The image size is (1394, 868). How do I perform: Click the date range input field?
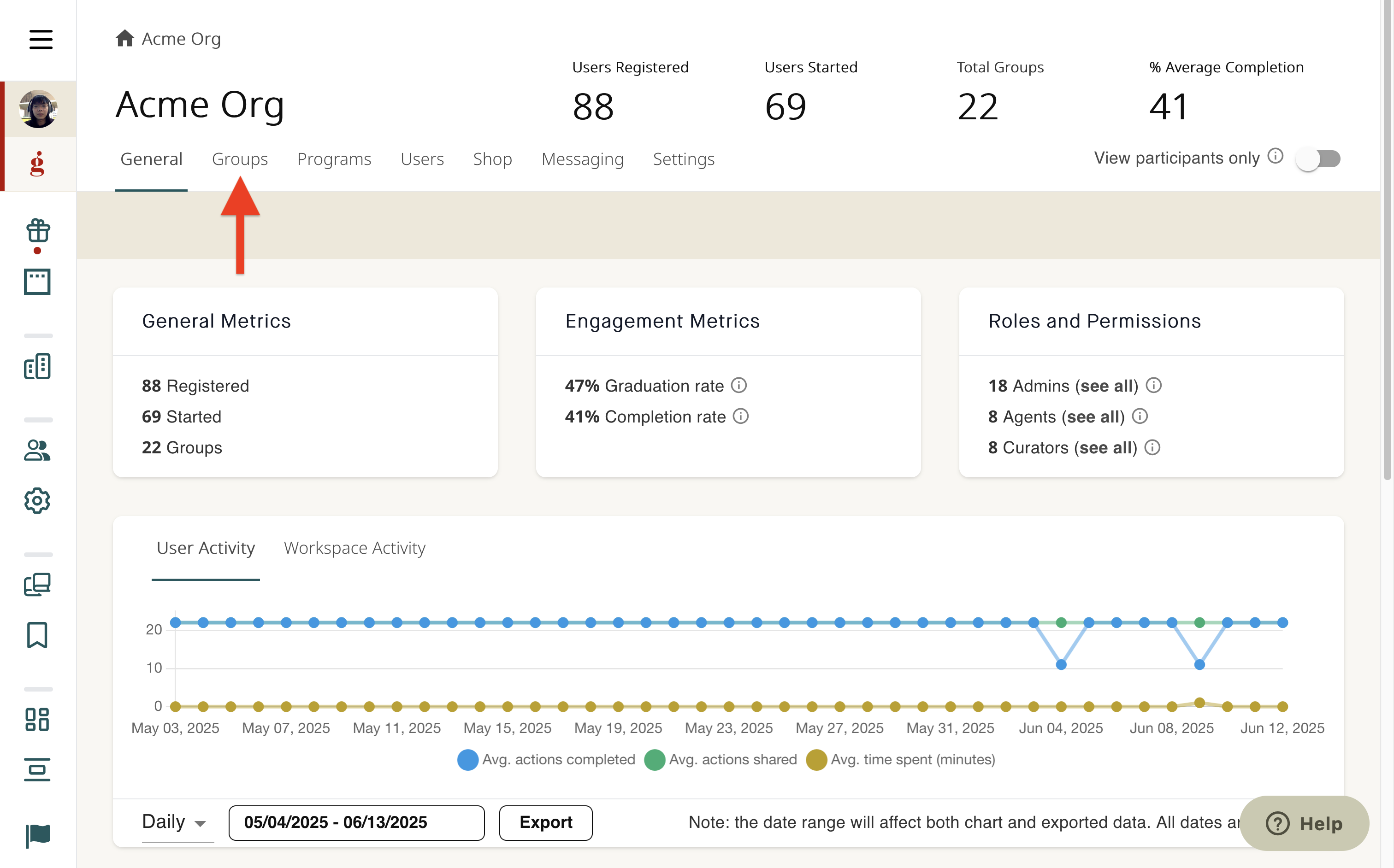[x=356, y=823]
